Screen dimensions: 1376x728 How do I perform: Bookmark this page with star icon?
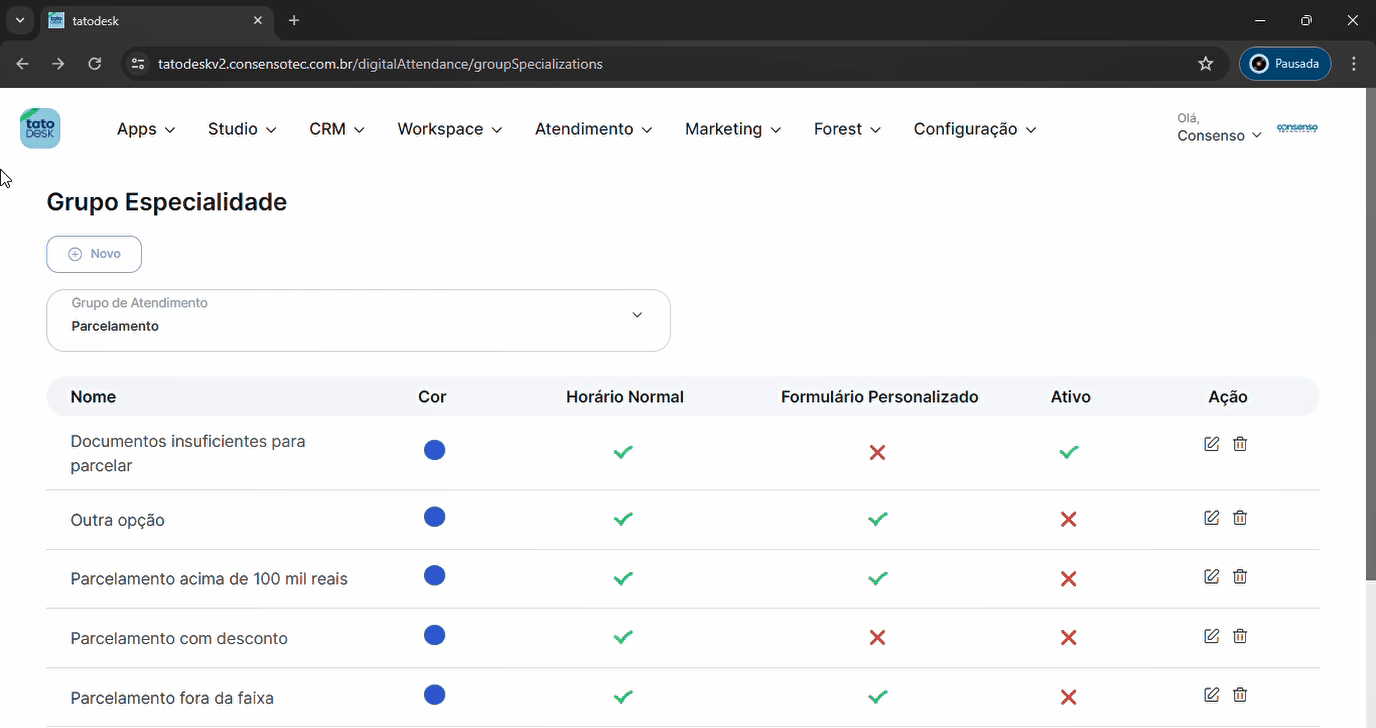click(x=1205, y=64)
